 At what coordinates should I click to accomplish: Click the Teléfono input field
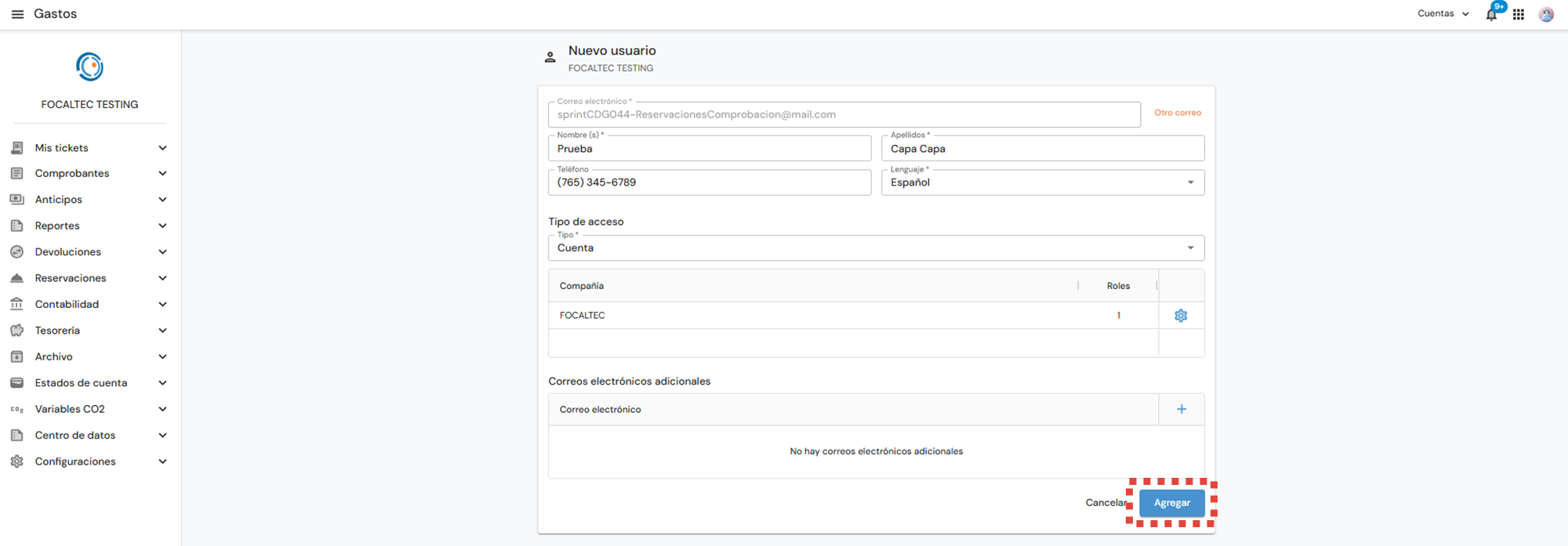tap(710, 183)
